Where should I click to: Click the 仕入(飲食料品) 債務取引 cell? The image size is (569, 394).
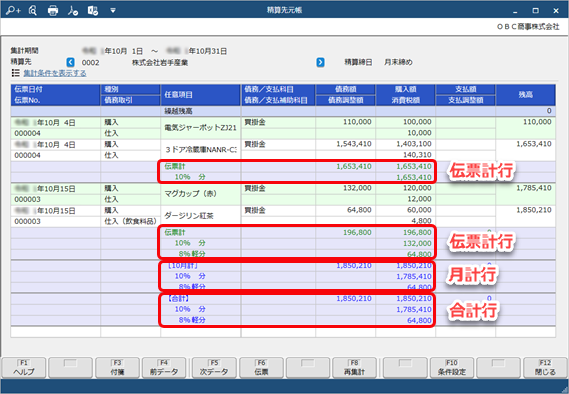(x=130, y=221)
